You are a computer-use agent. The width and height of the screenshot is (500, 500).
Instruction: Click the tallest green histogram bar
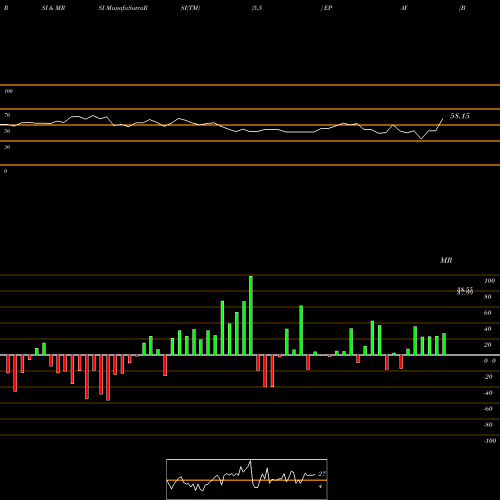pos(251,315)
